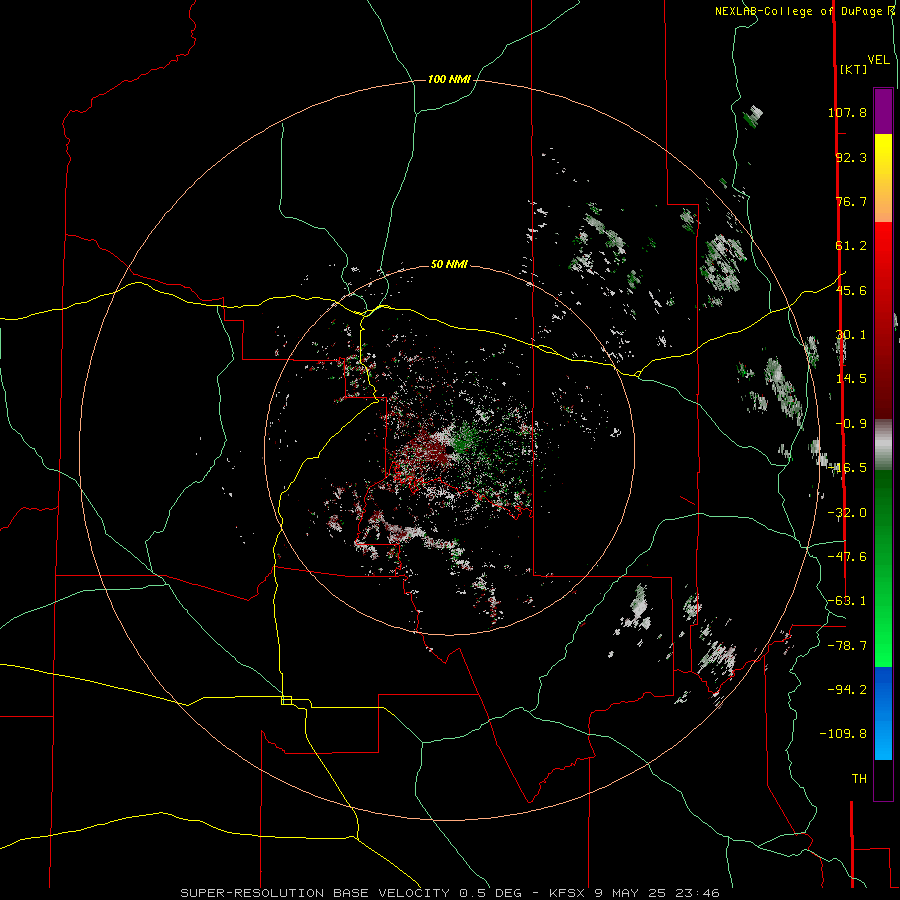Select the 61.2 velocity scale value
This screenshot has height=900, width=900.
[851, 246]
